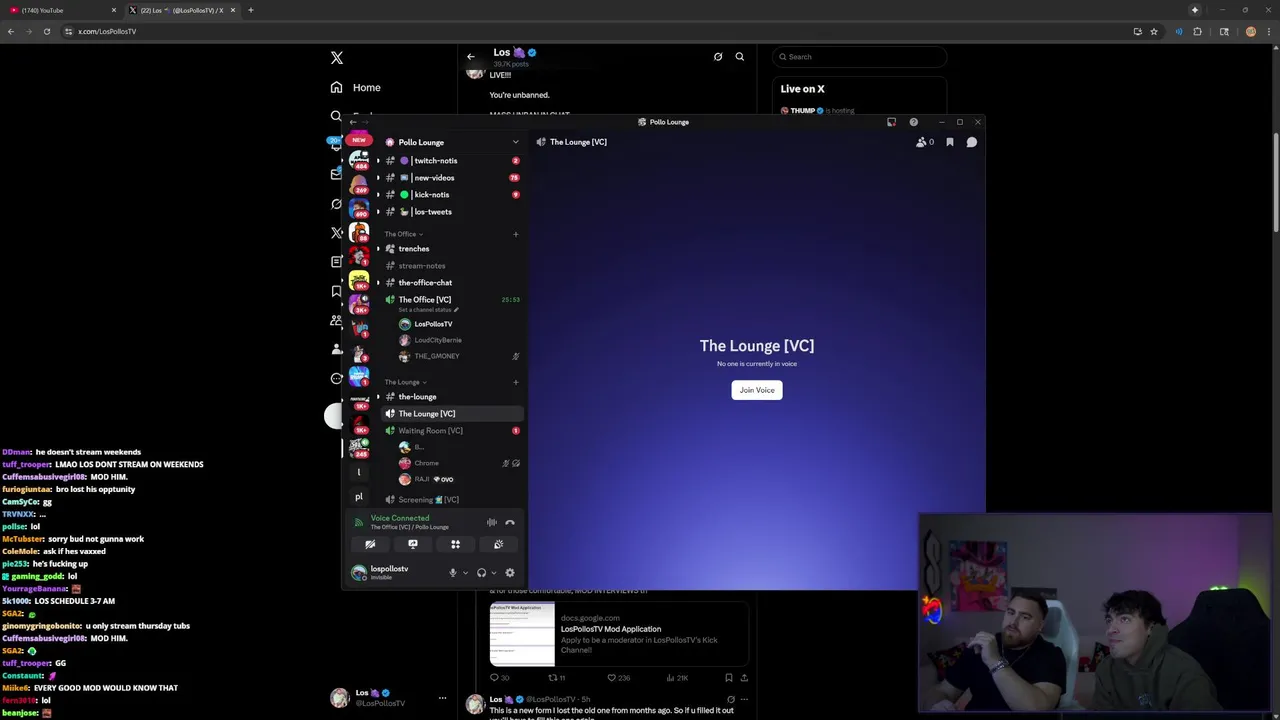This screenshot has width=1280, height=720.
Task: Click lospollostv user avatar in Discord
Action: (359, 572)
